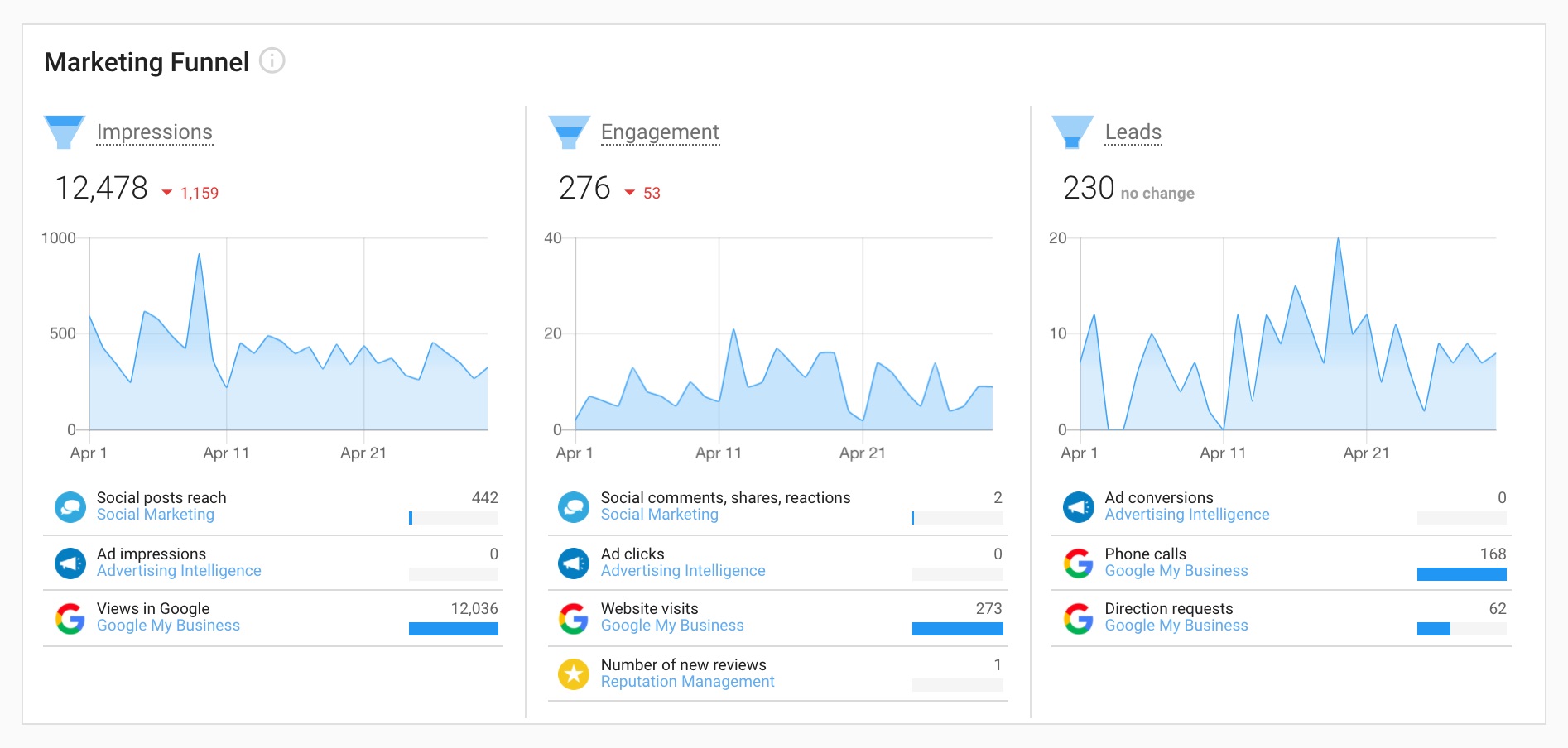Open Social Marketing link under Social posts reach

[x=156, y=515]
